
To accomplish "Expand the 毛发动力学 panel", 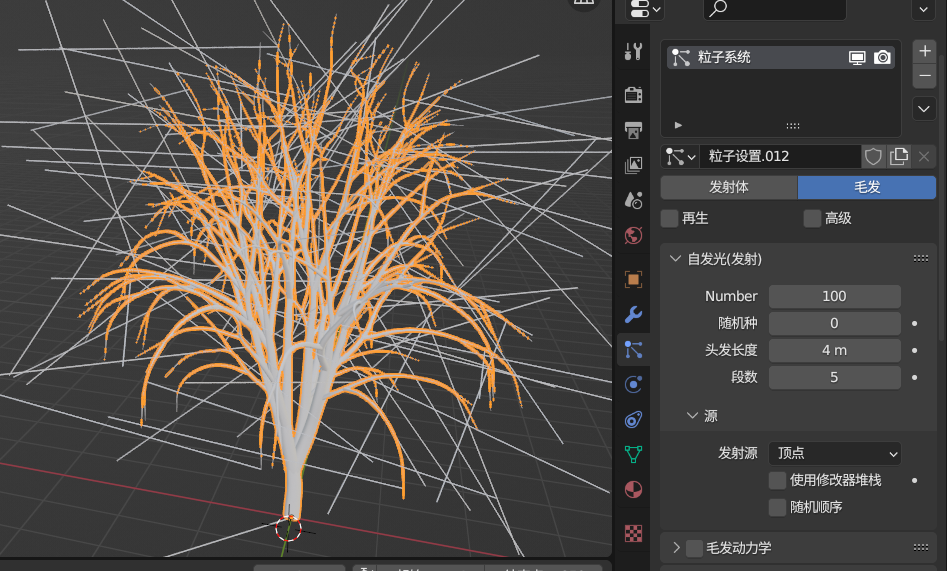I will (x=676, y=548).
